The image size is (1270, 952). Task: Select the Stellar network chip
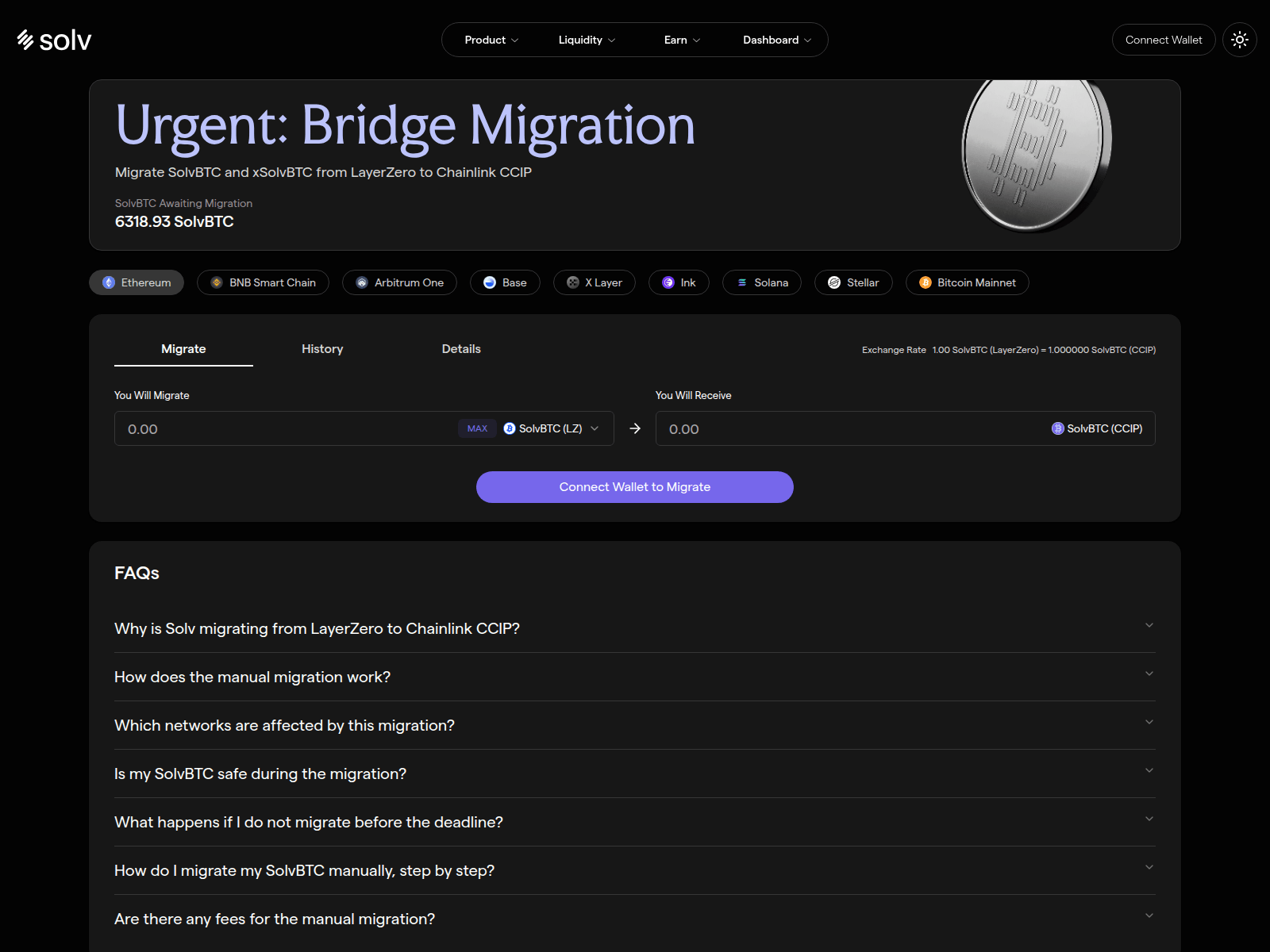click(853, 282)
